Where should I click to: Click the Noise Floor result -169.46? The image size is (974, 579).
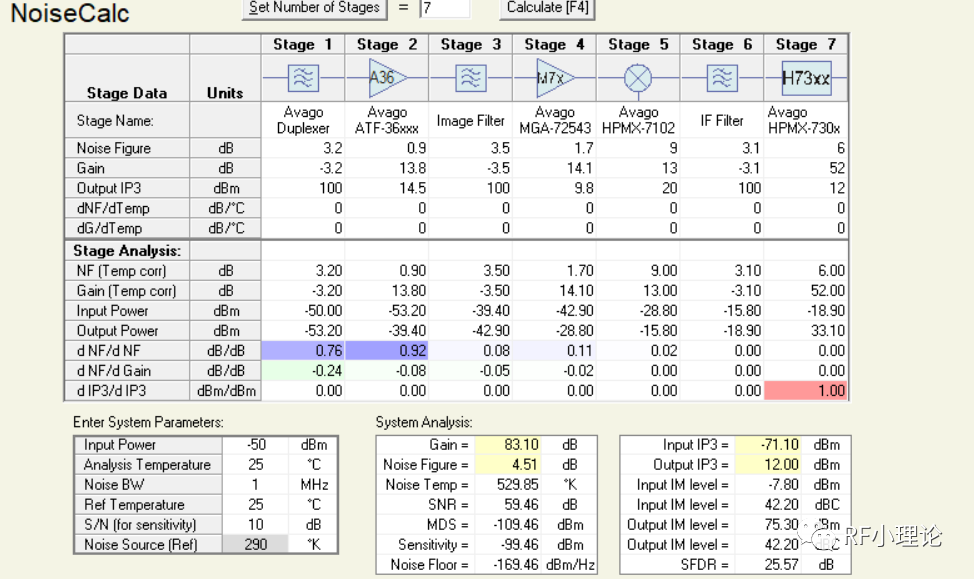pos(507,564)
